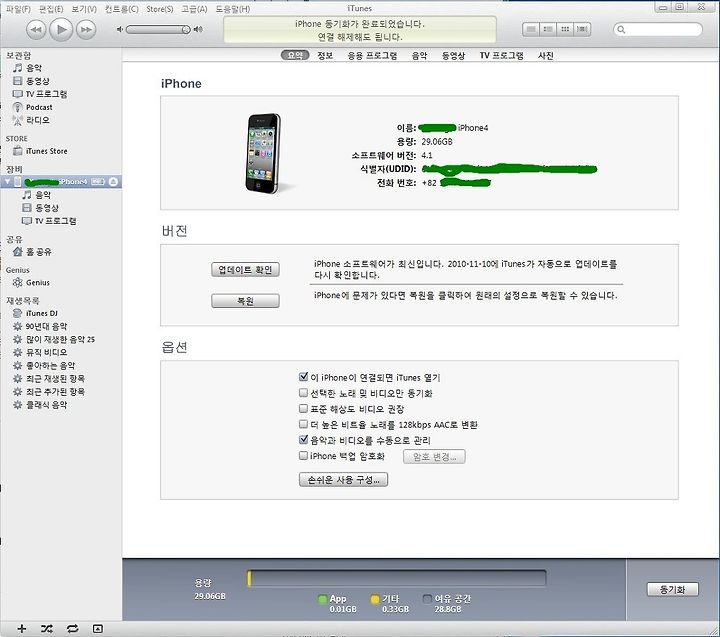Adjust the volume slider knob
Image resolution: width=720 pixels, height=637 pixels.
(186, 29)
